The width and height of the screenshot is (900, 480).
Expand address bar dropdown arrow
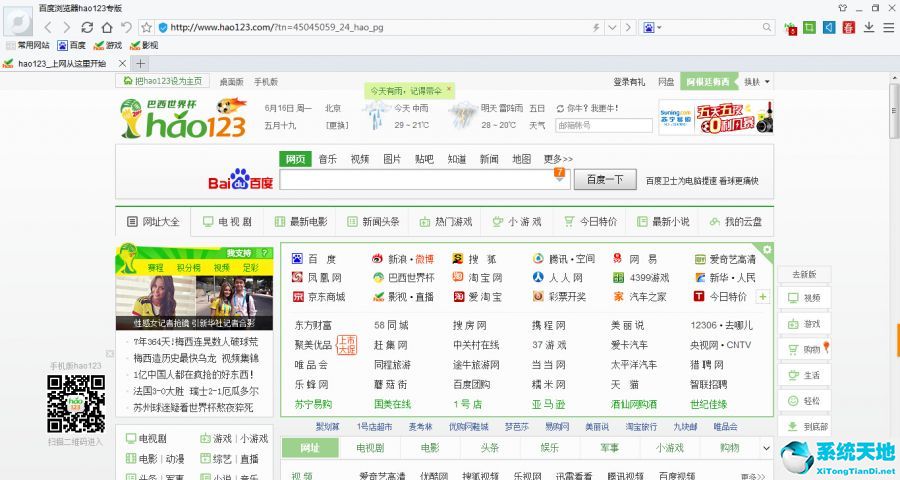(x=612, y=27)
